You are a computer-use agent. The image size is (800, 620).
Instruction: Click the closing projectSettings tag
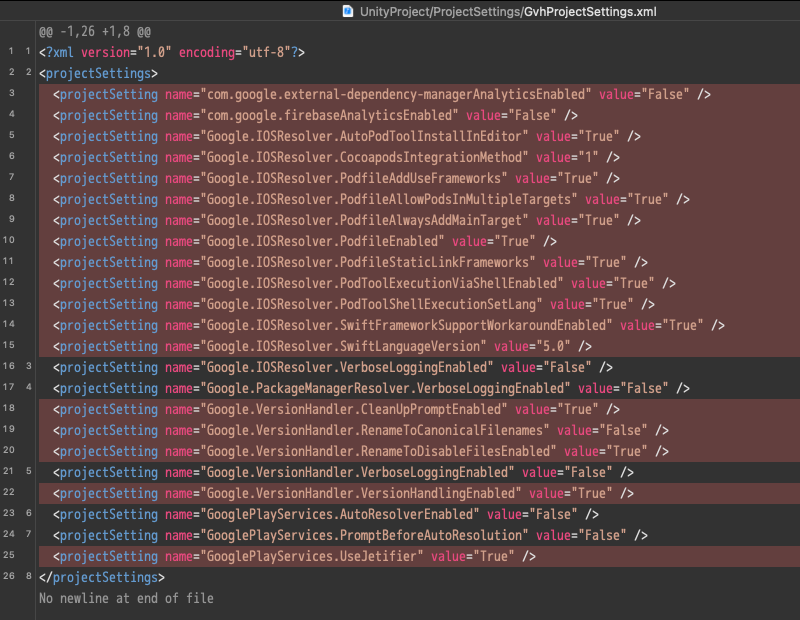tap(100, 576)
